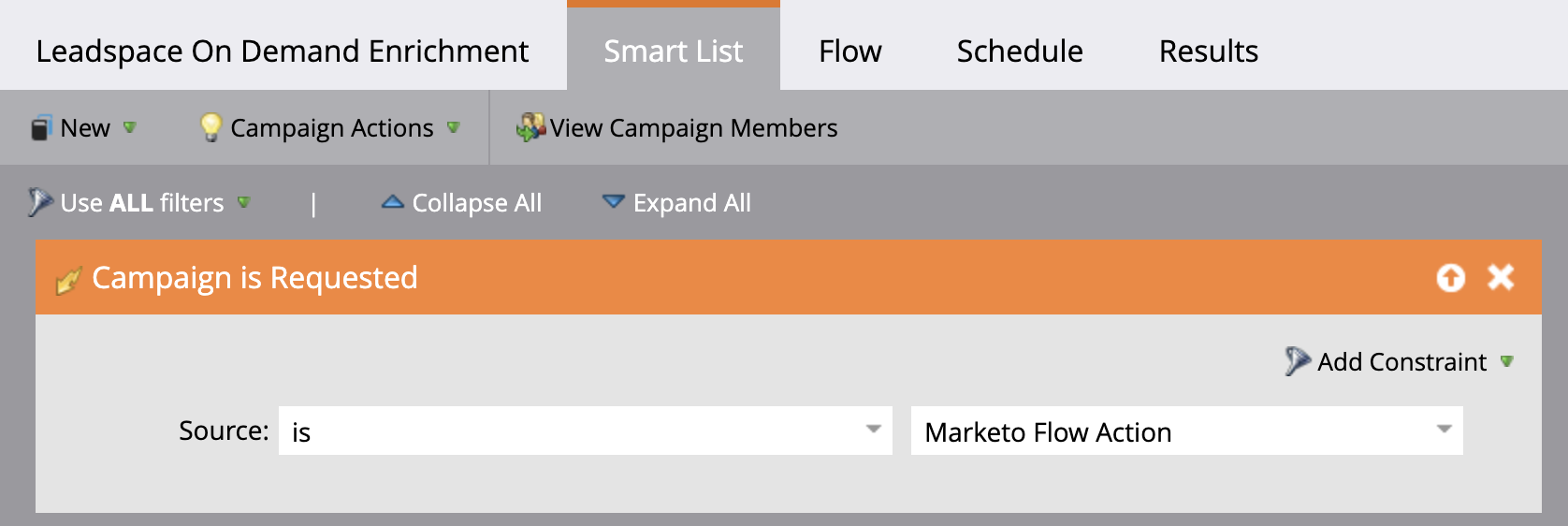Click the New document icon

click(x=41, y=127)
